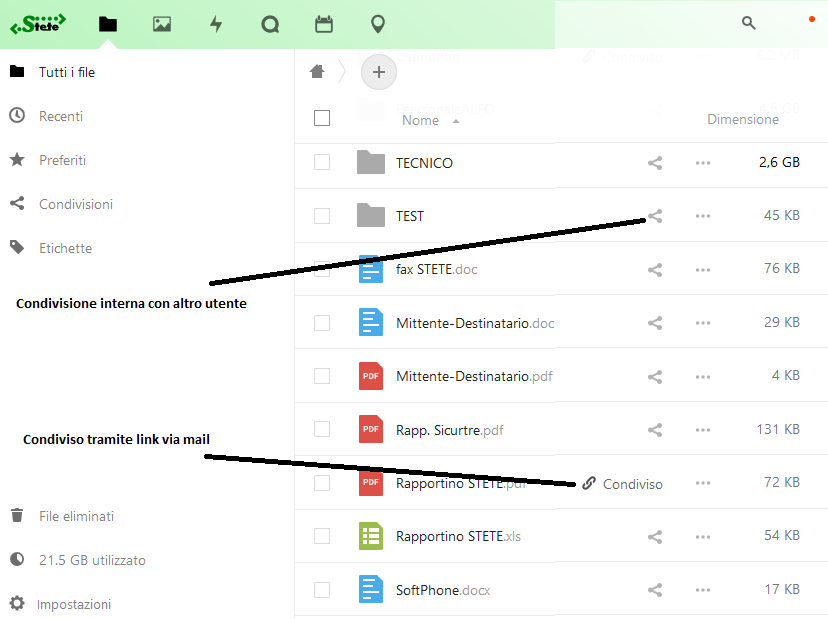Screen dimensions: 828x619
Task: Open the Calendar app icon
Action: (324, 23)
